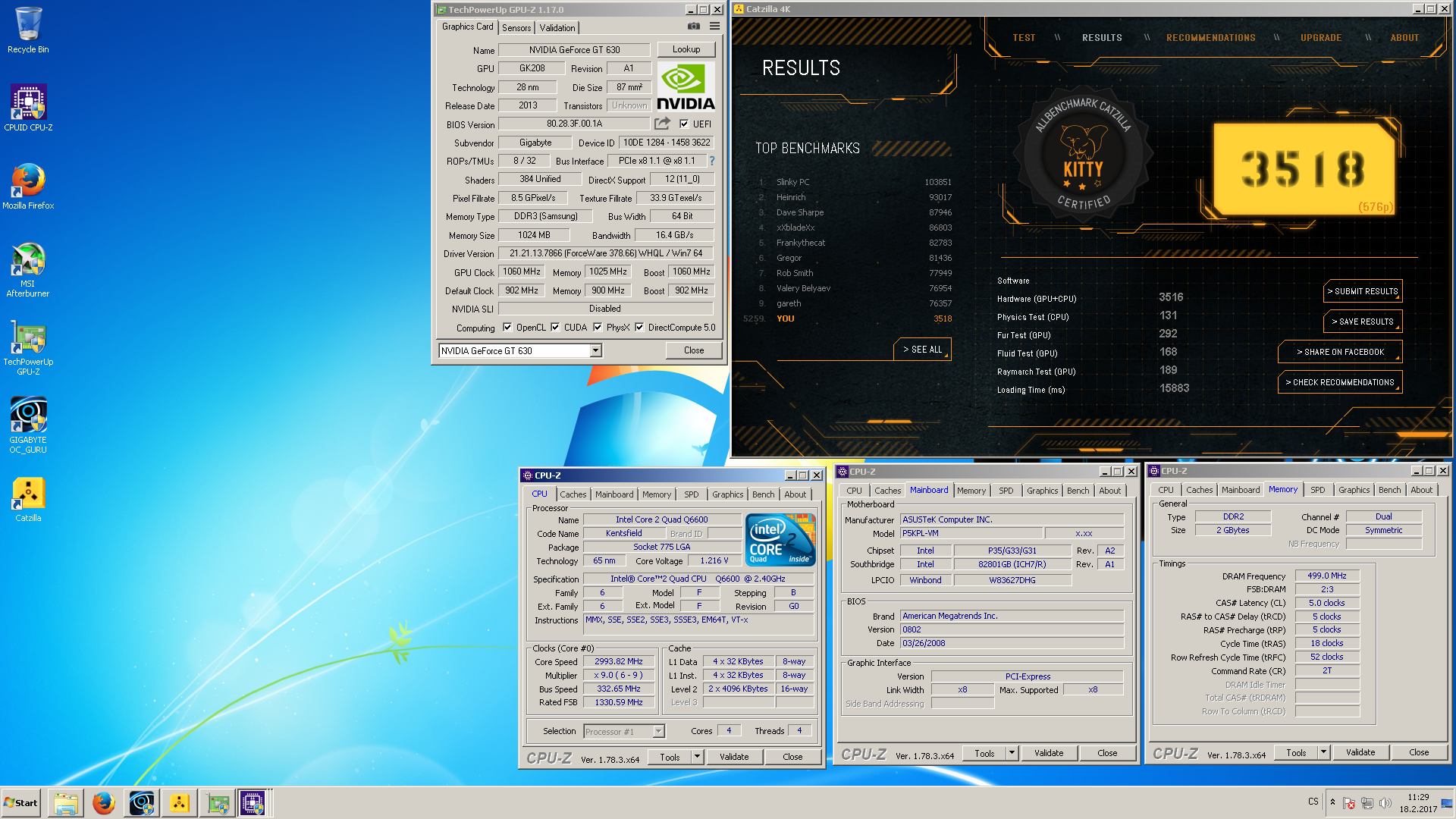
Task: Open RECOMMENDATIONS section in Catzilla
Action: coord(1210,38)
